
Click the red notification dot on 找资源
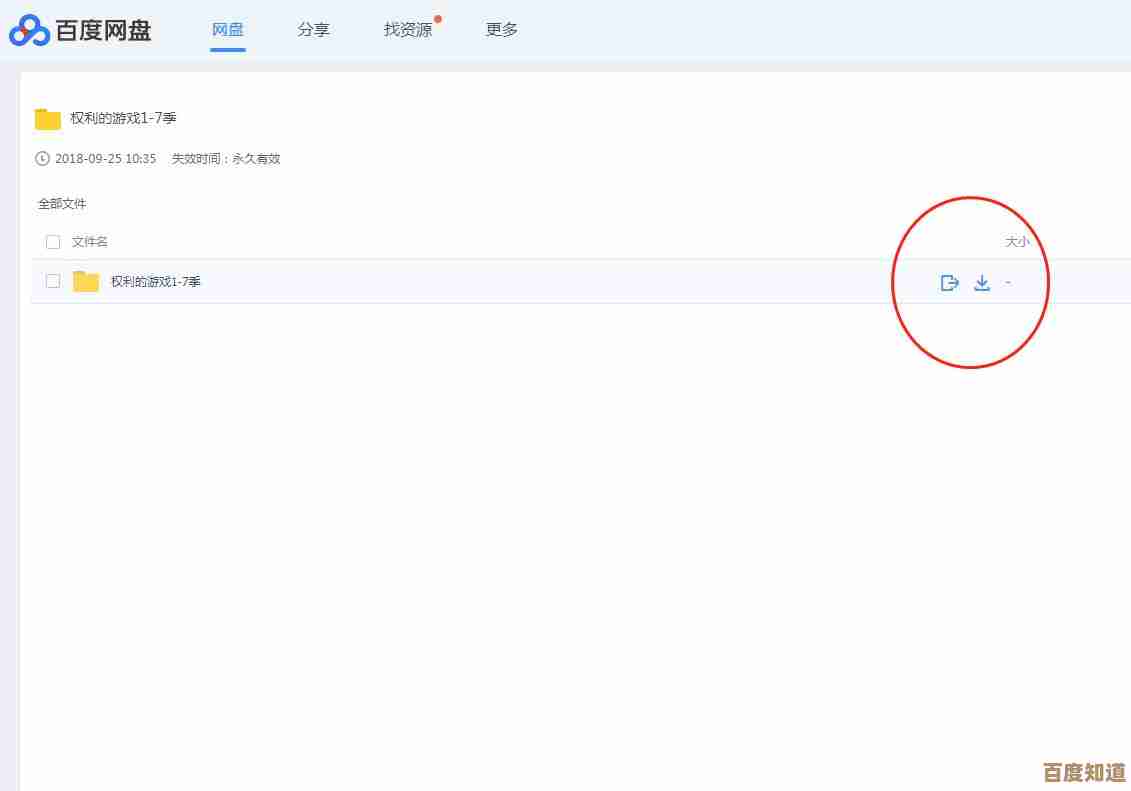click(438, 18)
